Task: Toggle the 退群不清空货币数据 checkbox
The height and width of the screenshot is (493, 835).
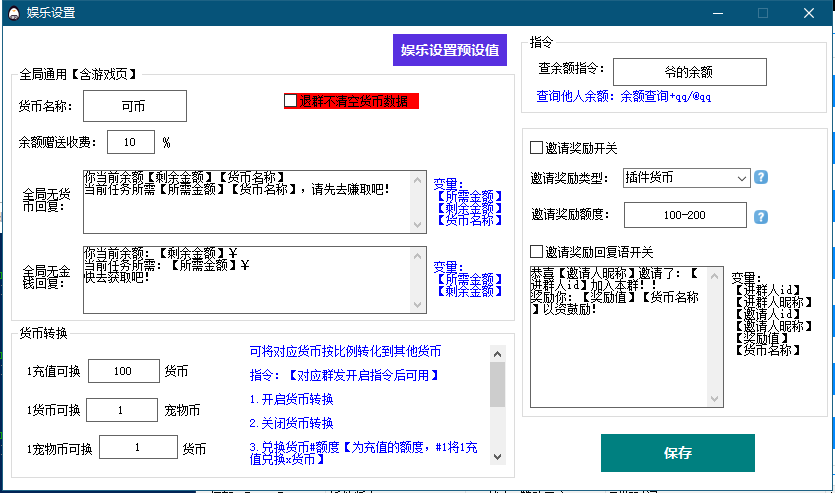Action: (291, 101)
